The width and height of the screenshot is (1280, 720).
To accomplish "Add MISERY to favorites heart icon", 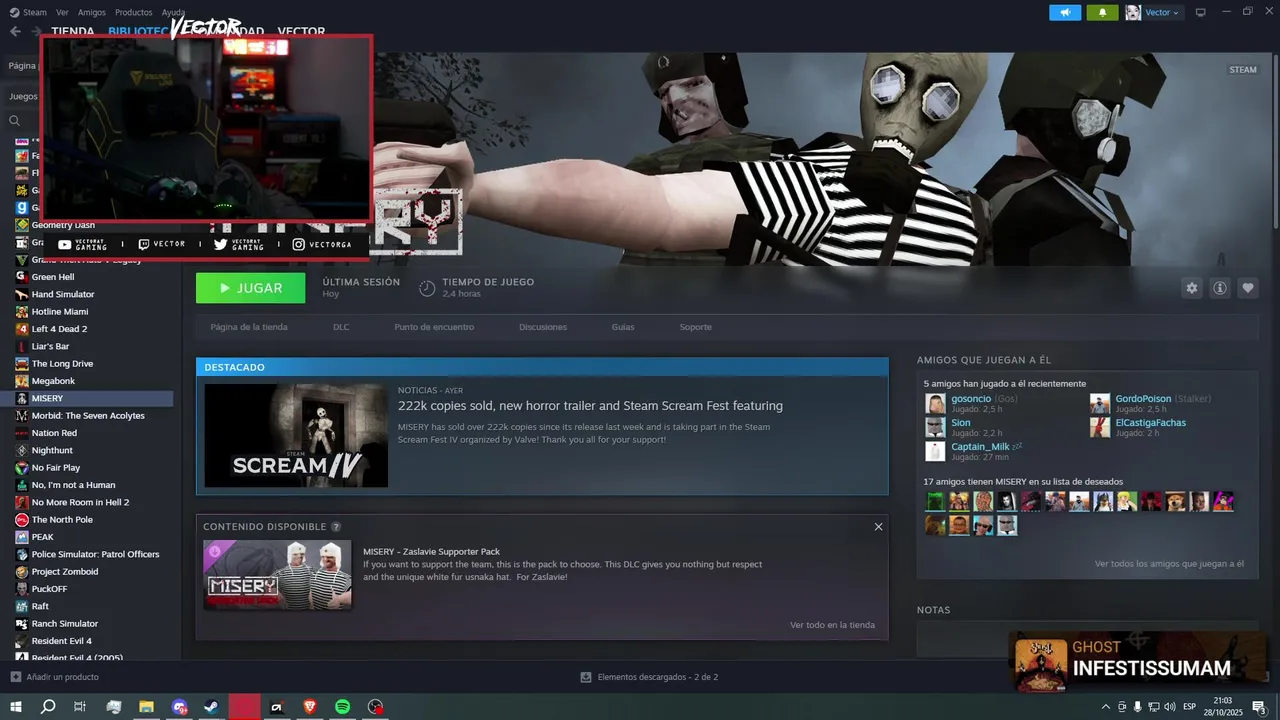I will pos(1248,288).
